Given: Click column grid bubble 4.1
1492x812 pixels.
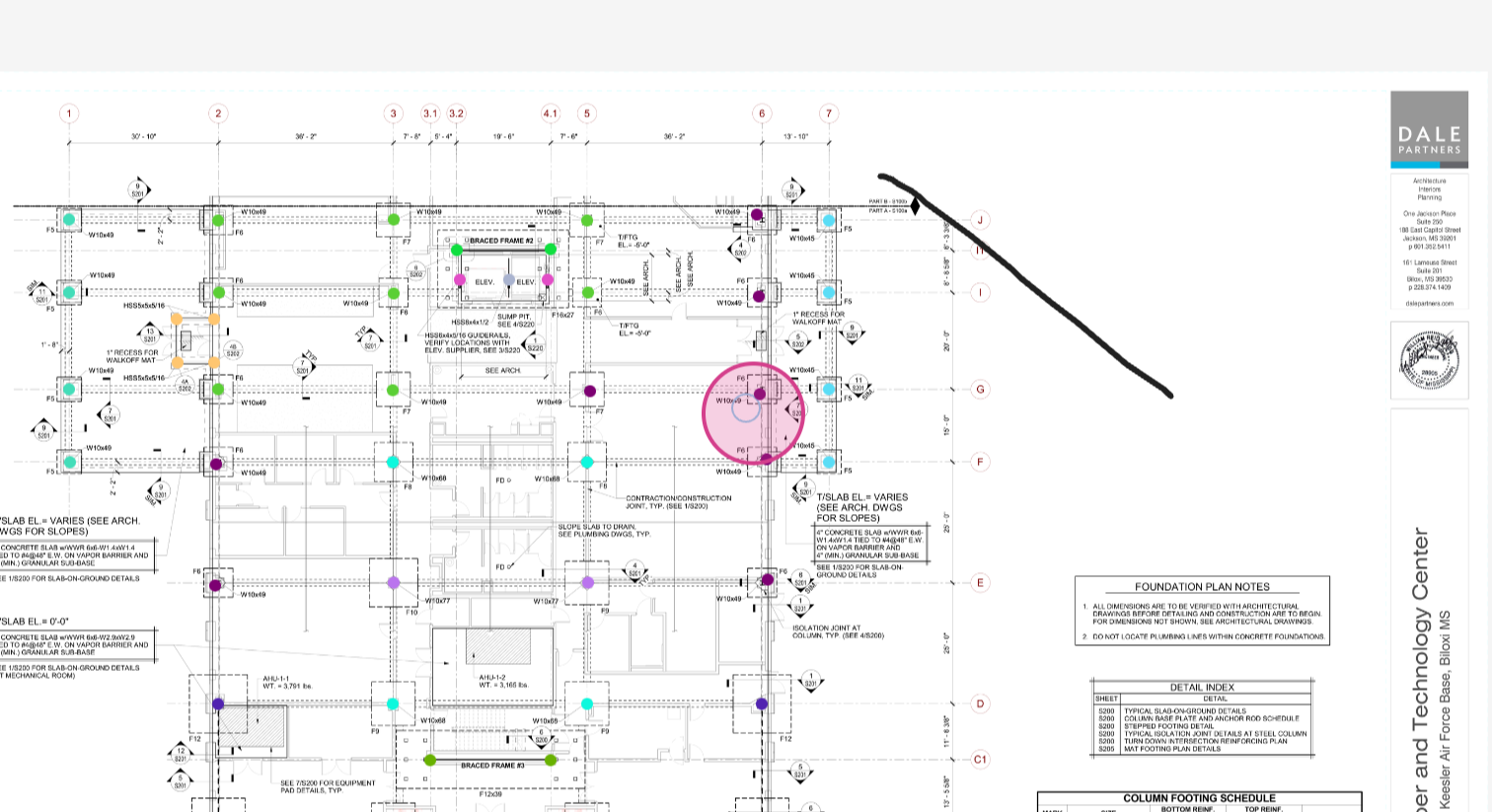Looking at the screenshot, I should (550, 113).
